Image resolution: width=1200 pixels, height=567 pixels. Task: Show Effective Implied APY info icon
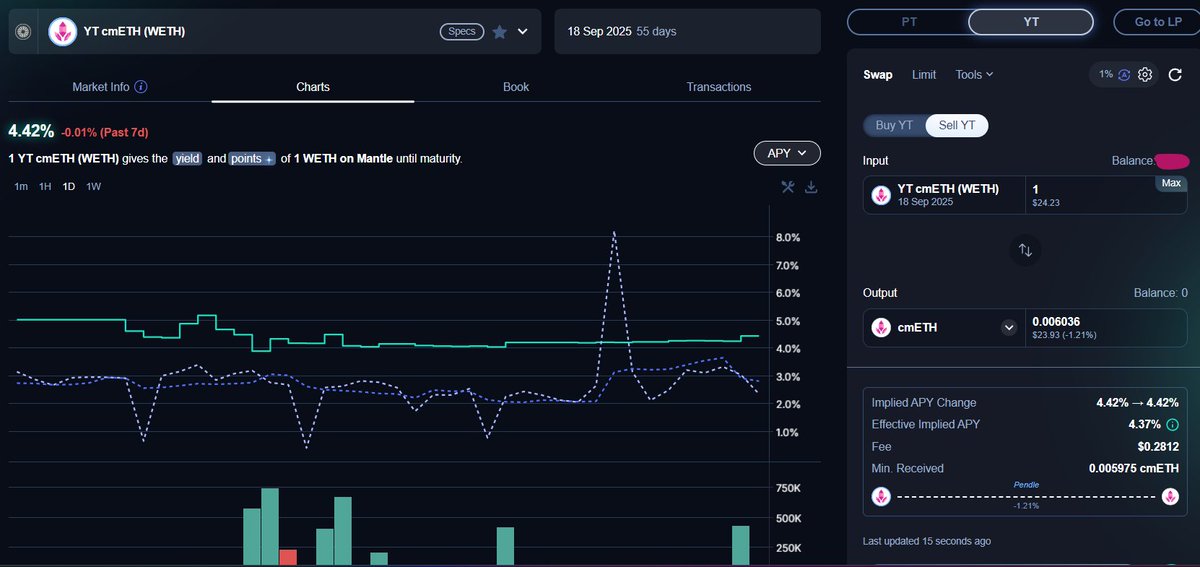pos(1172,425)
